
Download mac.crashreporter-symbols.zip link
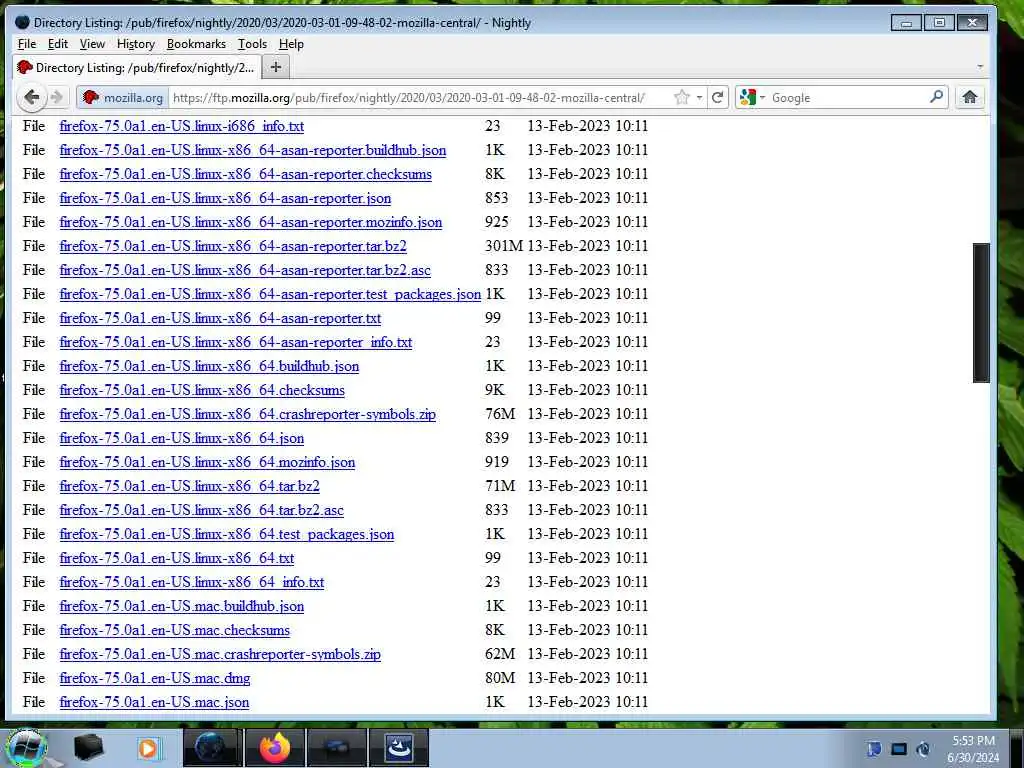click(220, 654)
